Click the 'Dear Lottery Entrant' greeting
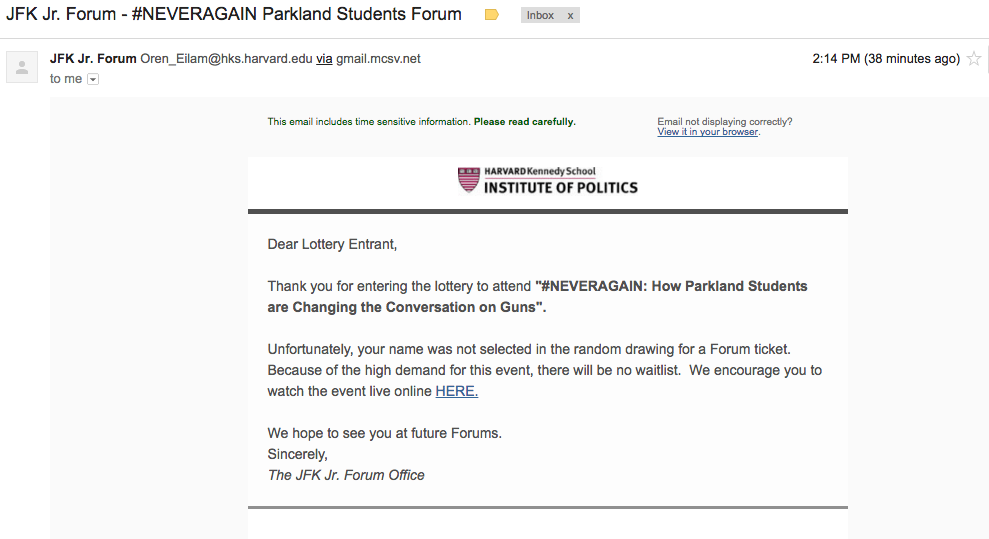Image resolution: width=989 pixels, height=539 pixels. [x=332, y=245]
